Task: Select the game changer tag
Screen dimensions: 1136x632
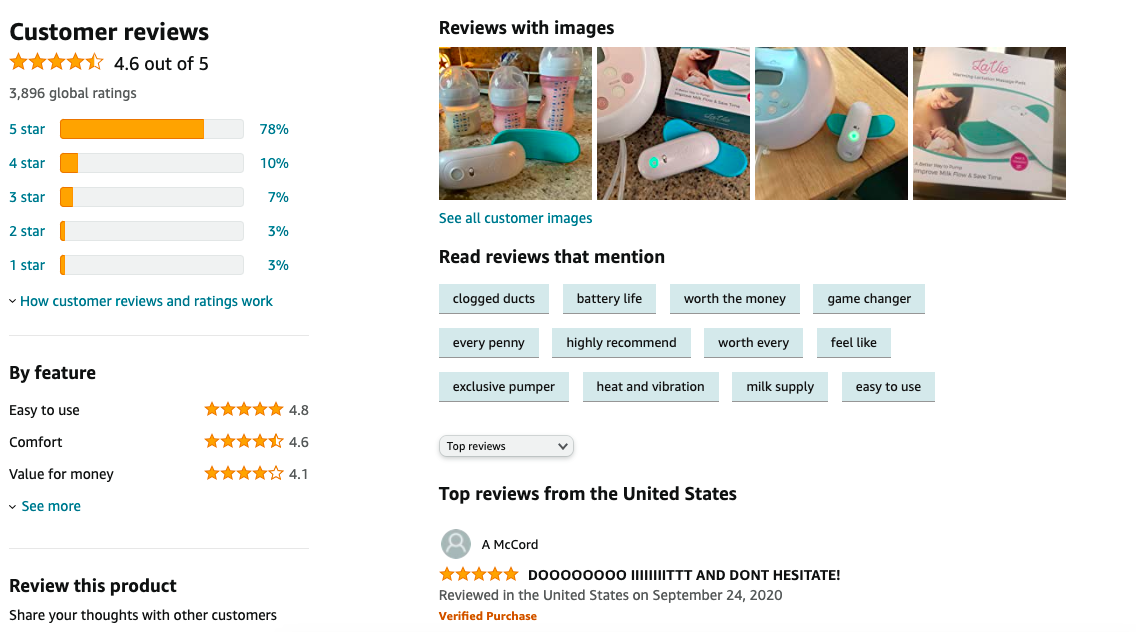Action: point(869,299)
